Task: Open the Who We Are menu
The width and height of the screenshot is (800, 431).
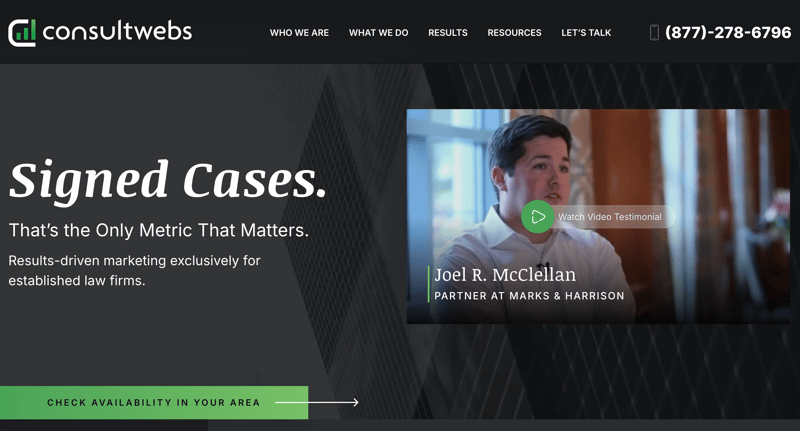Action: point(299,33)
